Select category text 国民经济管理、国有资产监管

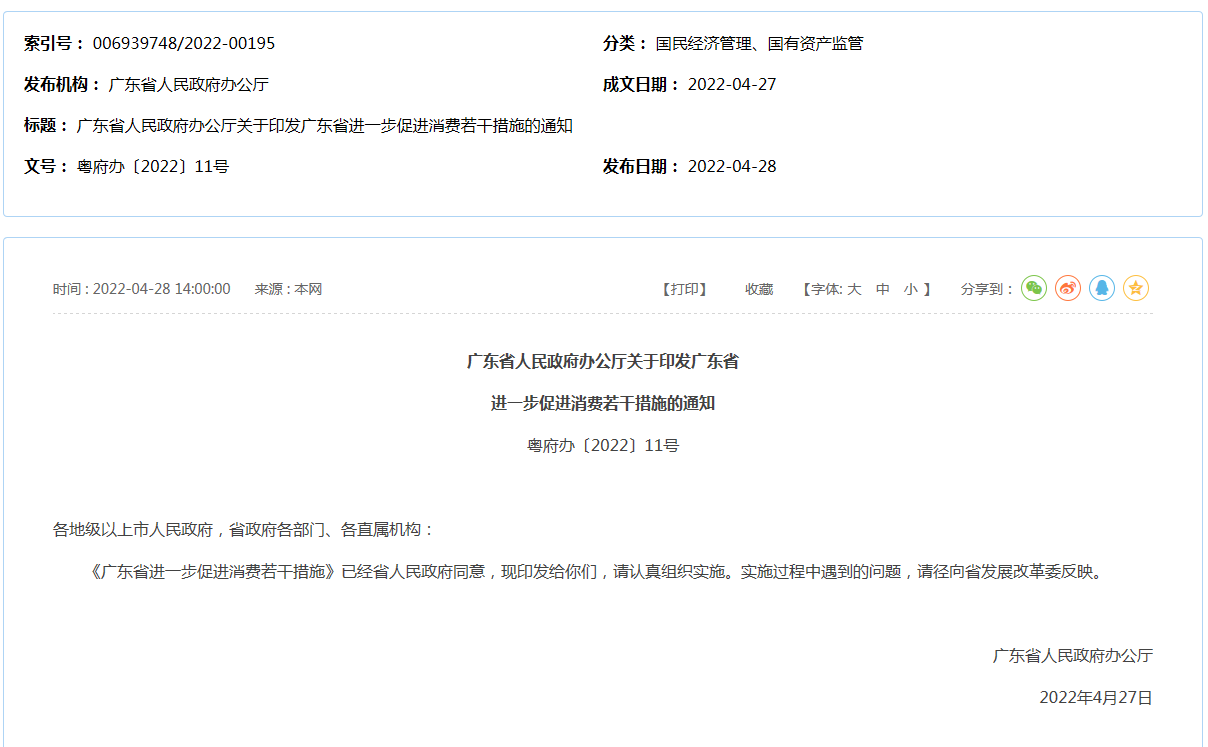click(x=759, y=43)
